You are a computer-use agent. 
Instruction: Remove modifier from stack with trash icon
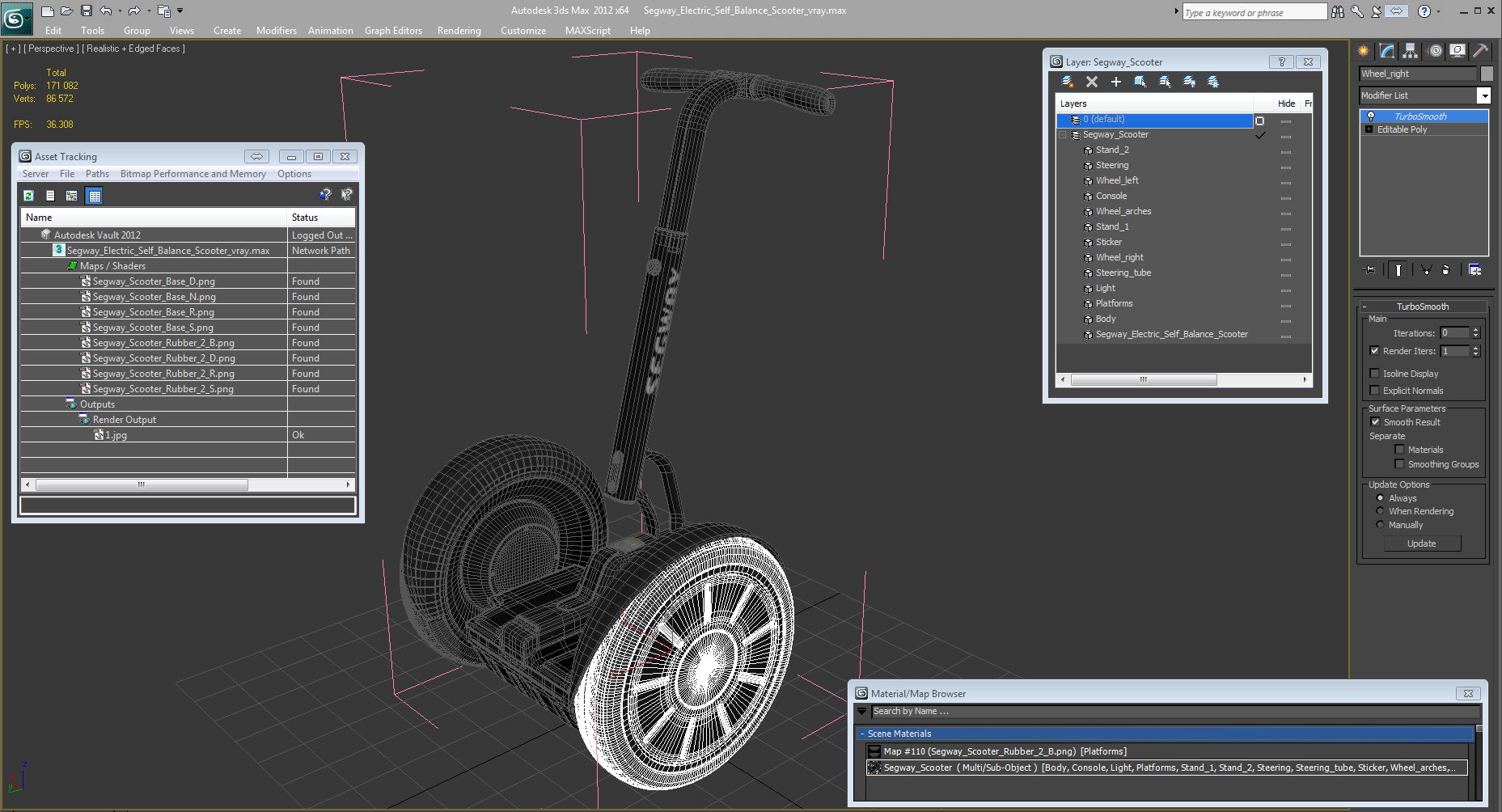tap(1445, 270)
